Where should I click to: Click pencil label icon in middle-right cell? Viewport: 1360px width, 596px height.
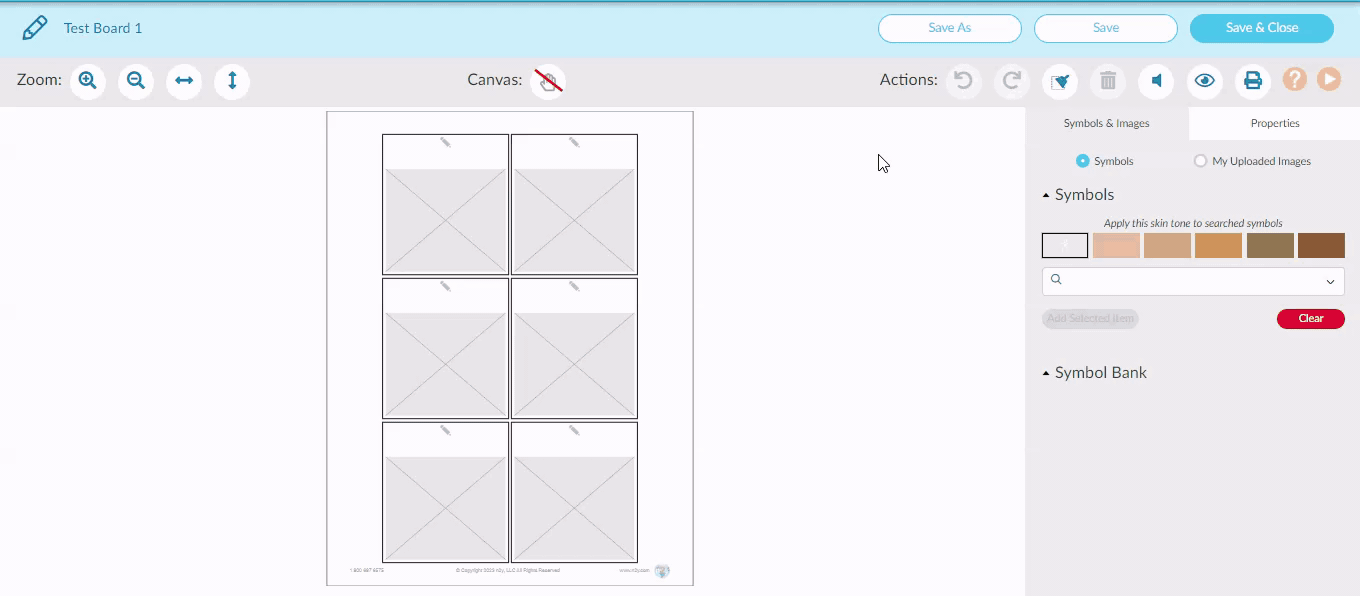point(574,287)
